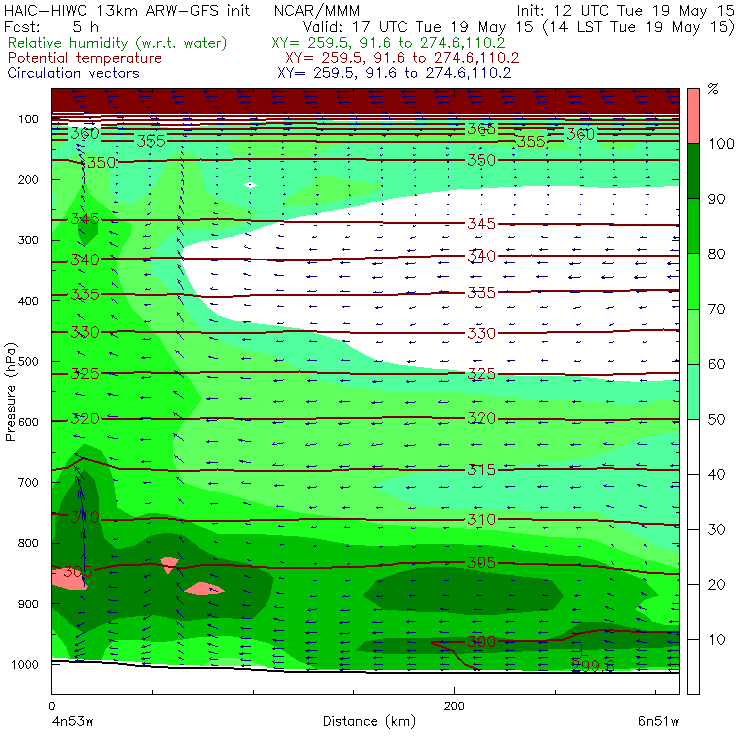Viewport: 740px width, 740px height.
Task: Click the 'NCAR/MMM' header text
Action: point(317,11)
